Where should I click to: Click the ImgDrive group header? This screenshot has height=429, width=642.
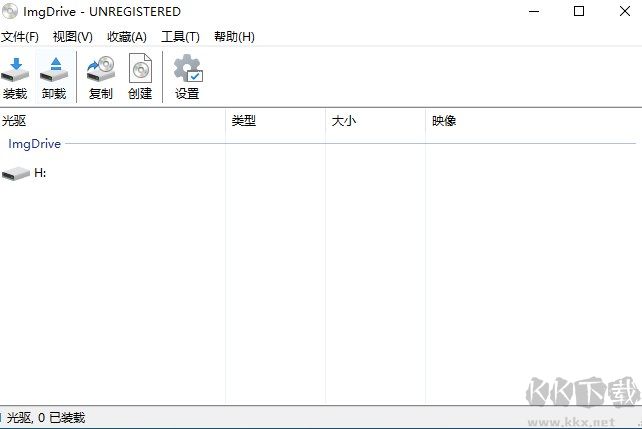pyautogui.click(x=35, y=144)
